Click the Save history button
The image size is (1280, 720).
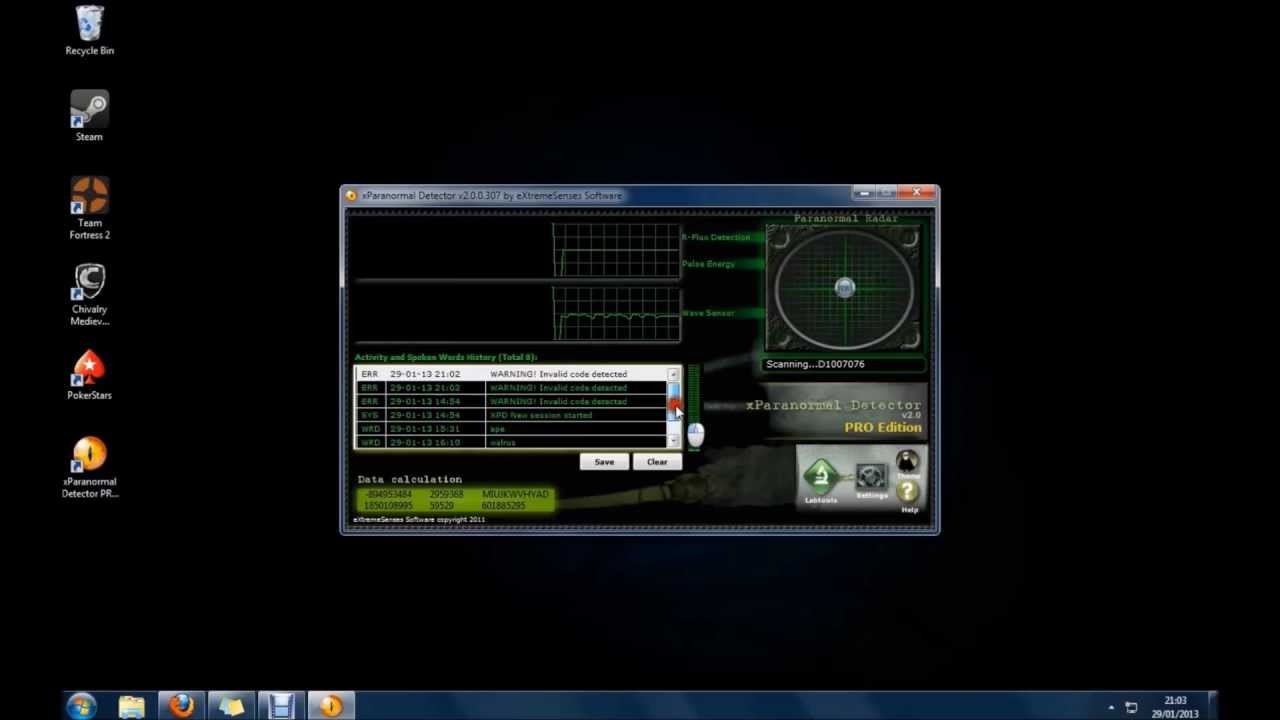pos(604,462)
